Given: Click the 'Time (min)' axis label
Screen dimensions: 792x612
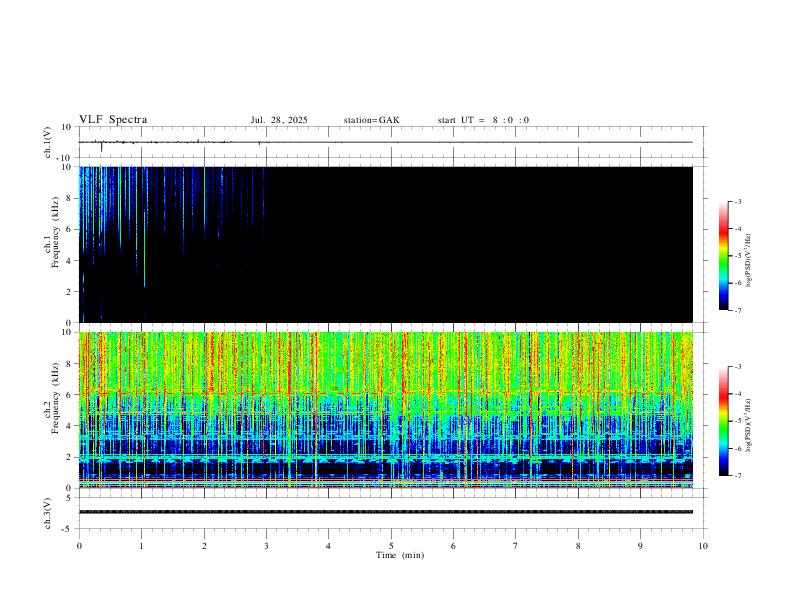Looking at the screenshot, I should point(400,555).
